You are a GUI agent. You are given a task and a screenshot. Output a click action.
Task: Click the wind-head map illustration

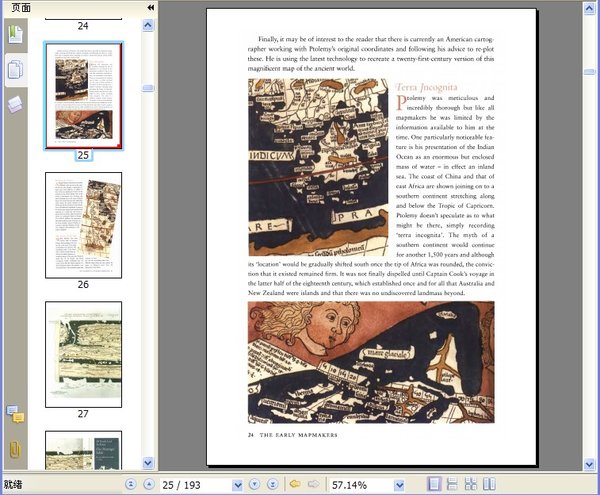pyautogui.click(x=371, y=362)
